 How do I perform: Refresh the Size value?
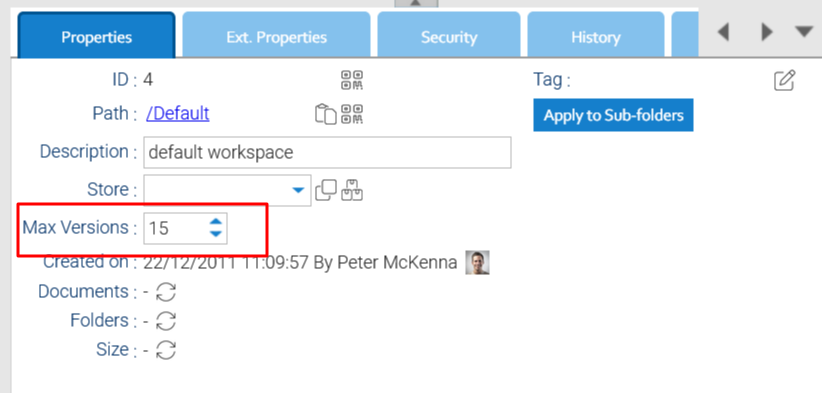click(166, 350)
